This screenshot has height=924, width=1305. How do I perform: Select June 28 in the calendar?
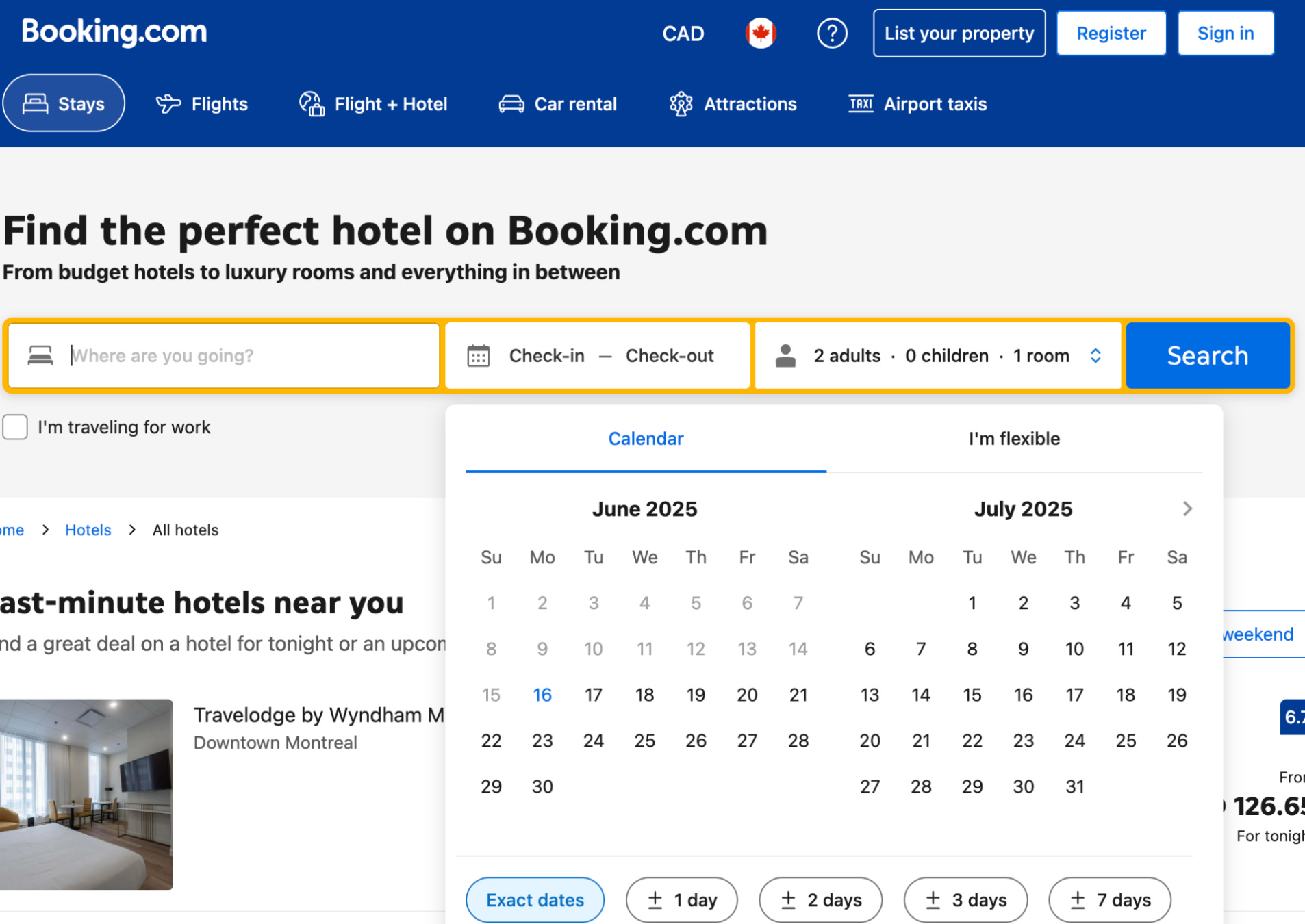point(798,741)
